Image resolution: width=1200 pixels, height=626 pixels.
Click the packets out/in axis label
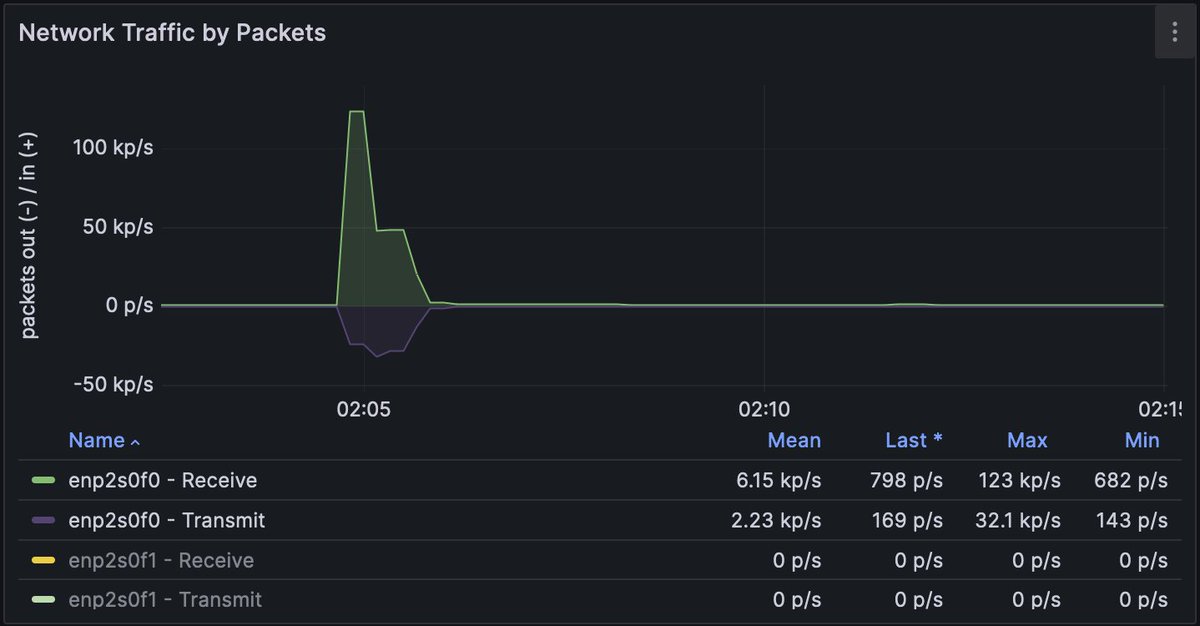pyautogui.click(x=28, y=240)
